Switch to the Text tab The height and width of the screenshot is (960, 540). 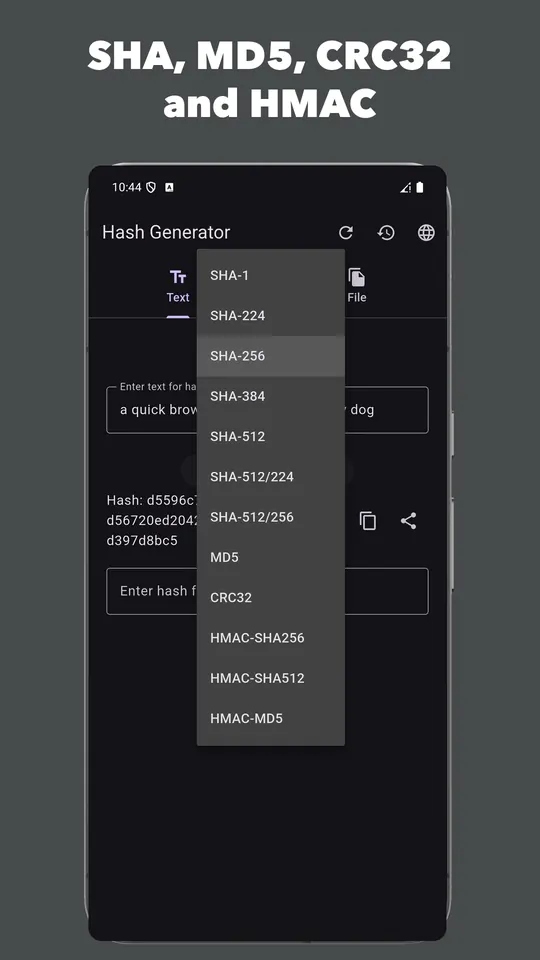[178, 287]
